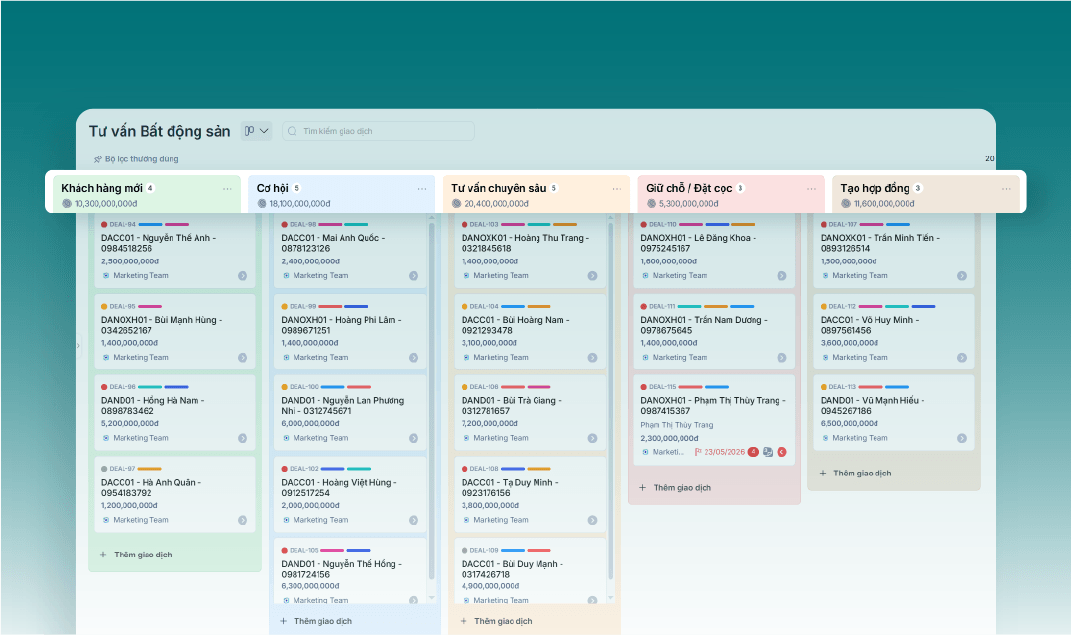1071x635 pixels.
Task: Add deal in Giữ chỗ / Đặt cọc column
Action: (x=675, y=488)
